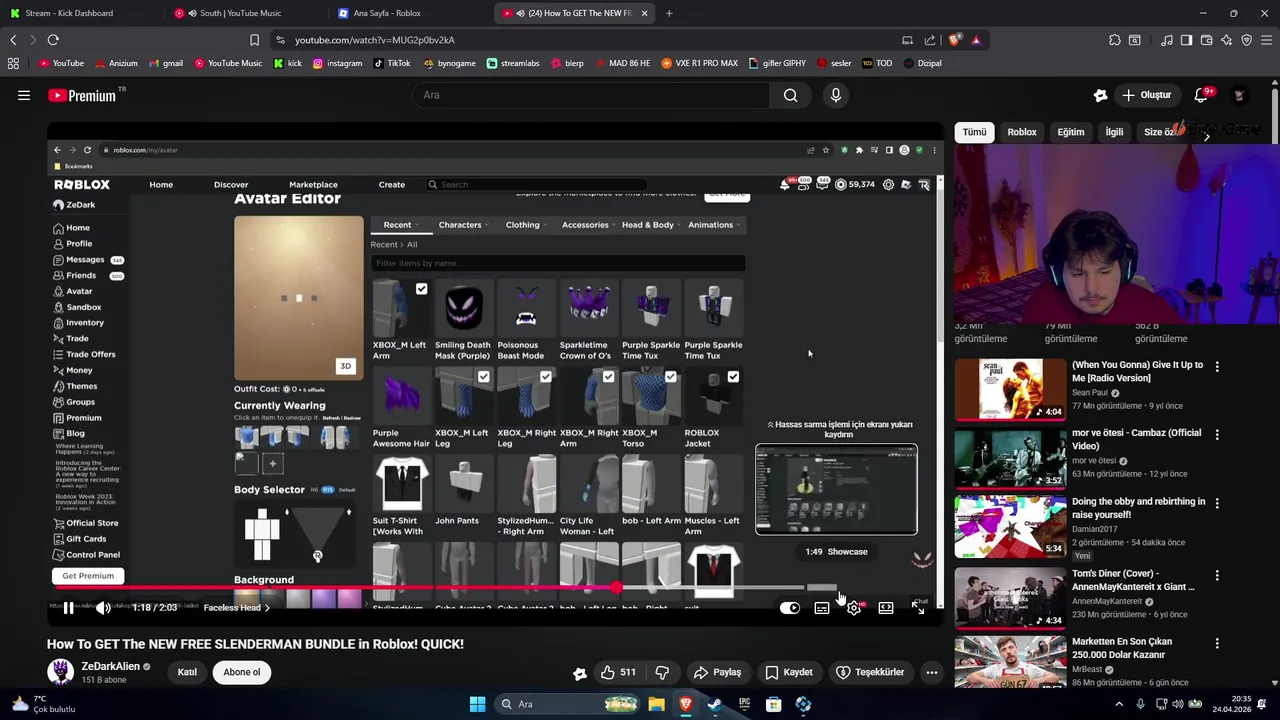Open the streamlabs bookmark
1280x720 pixels.
tap(513, 63)
